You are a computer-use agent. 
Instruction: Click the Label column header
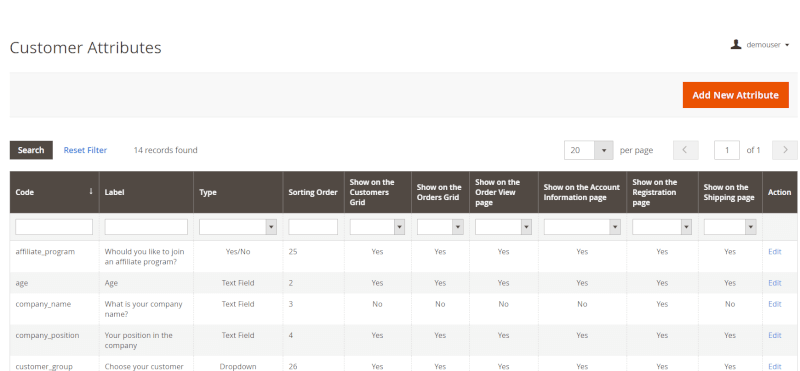[x=146, y=192]
